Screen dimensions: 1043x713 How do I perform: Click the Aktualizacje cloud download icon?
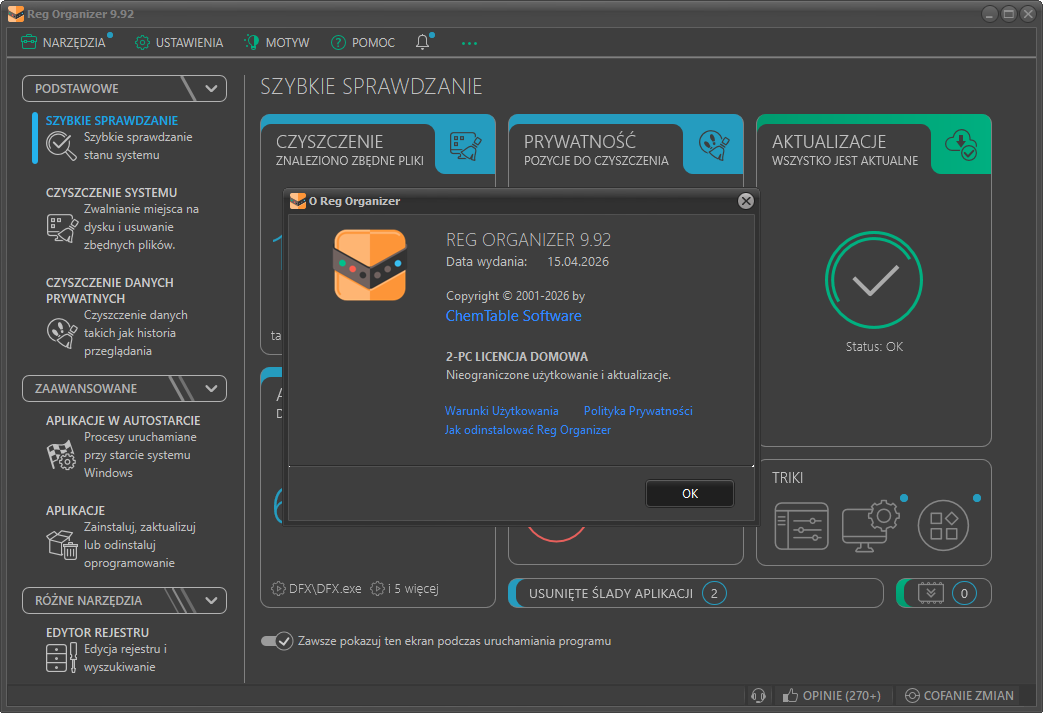tap(961, 145)
